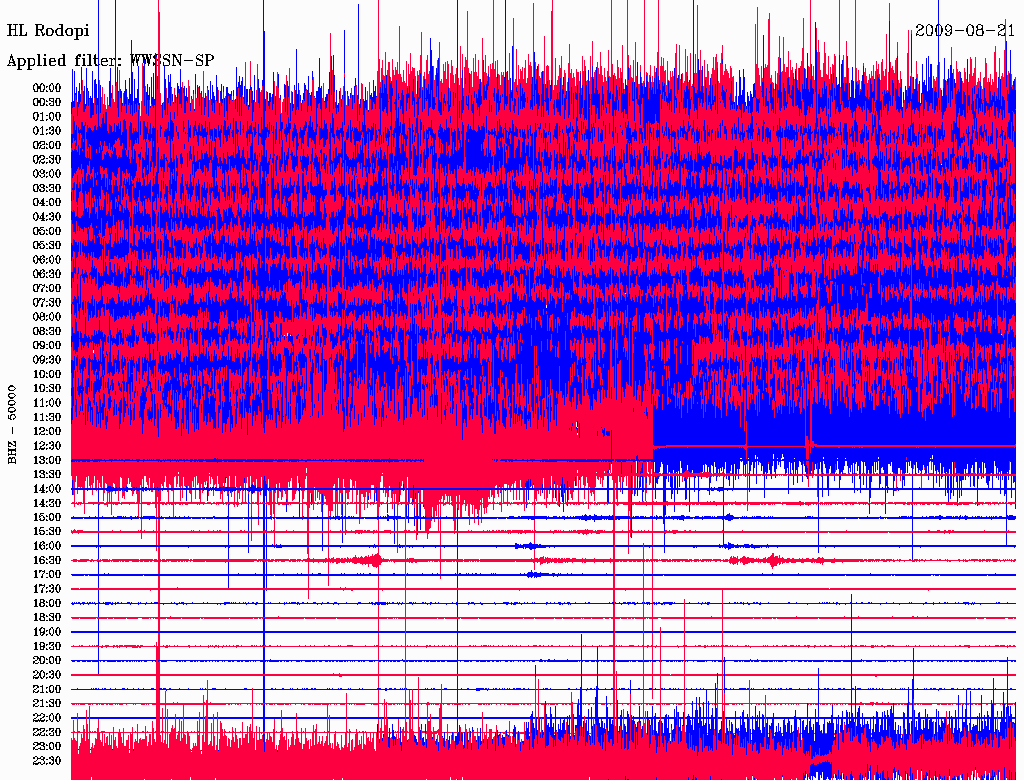Click the 21:30 time label

click(47, 703)
